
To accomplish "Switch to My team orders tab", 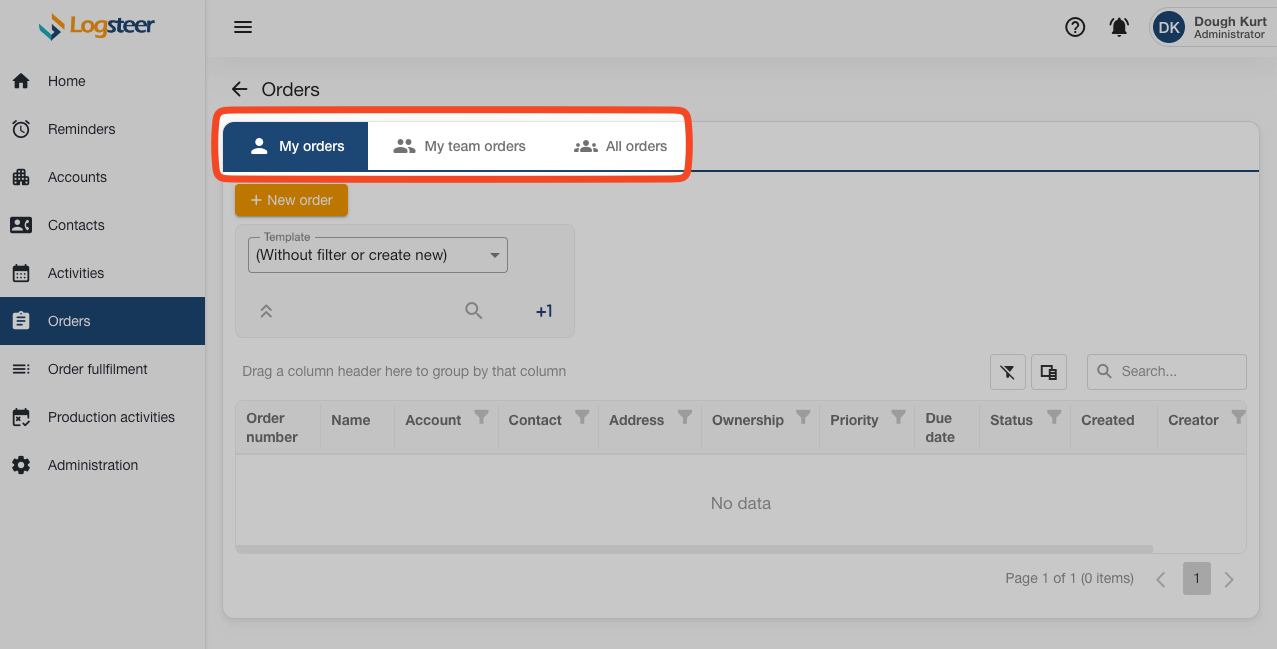I will click(460, 146).
